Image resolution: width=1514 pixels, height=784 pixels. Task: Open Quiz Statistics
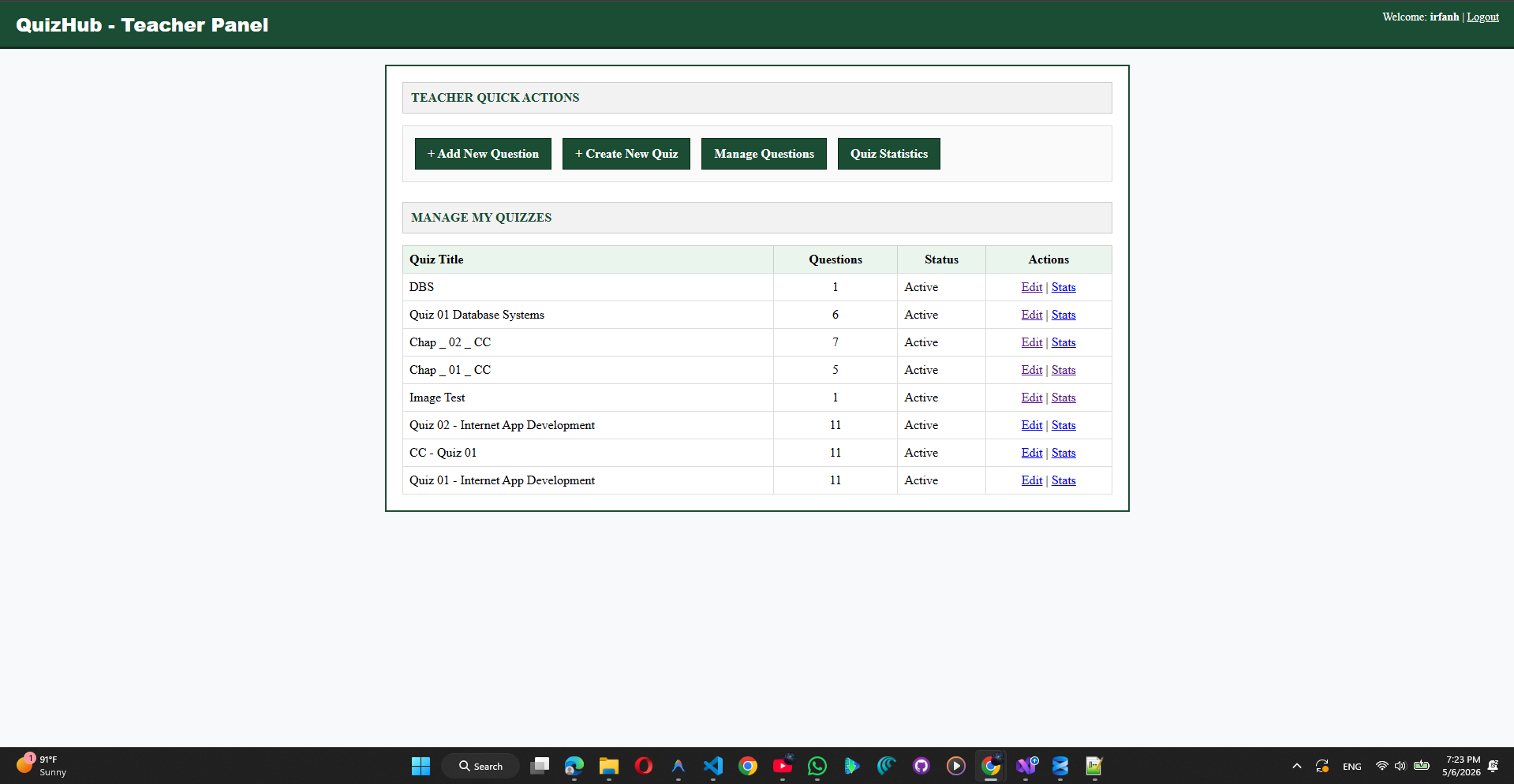tap(889, 154)
